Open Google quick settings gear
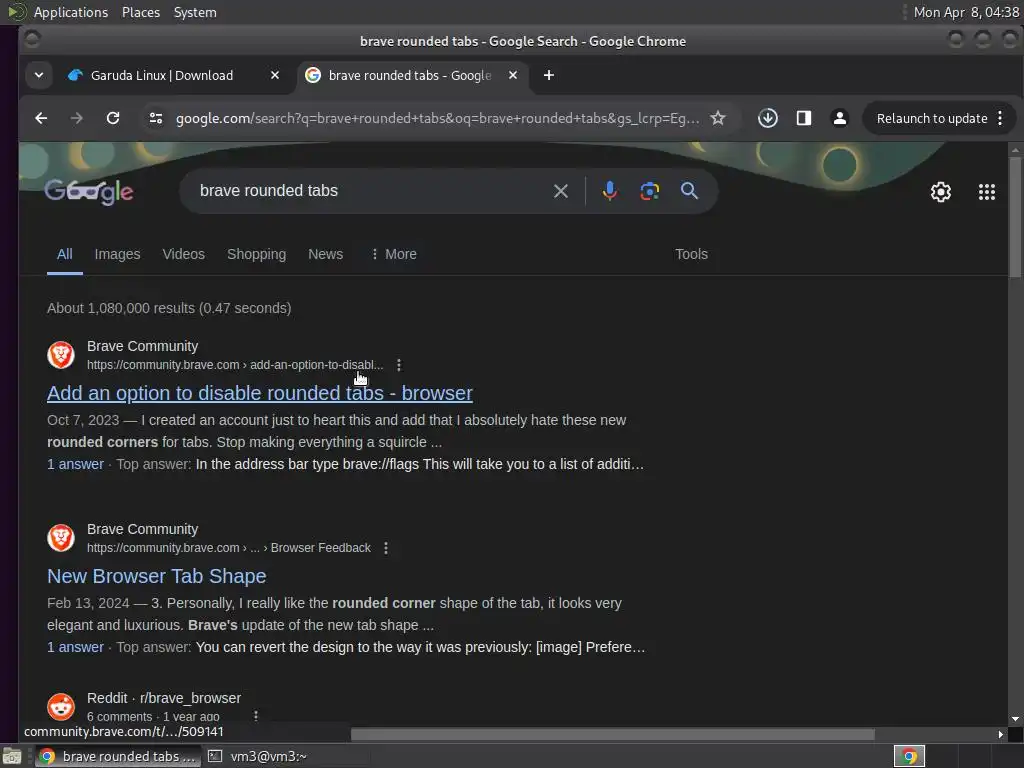Screen dimensions: 1024x768 point(940,192)
